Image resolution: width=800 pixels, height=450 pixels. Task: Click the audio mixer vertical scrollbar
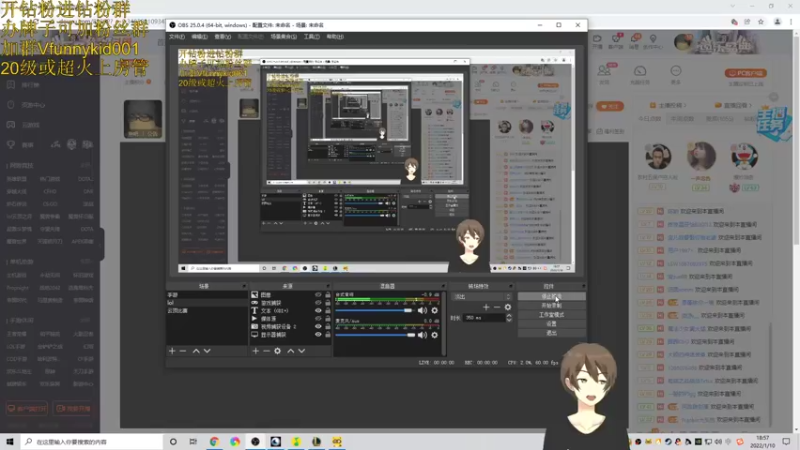click(444, 323)
